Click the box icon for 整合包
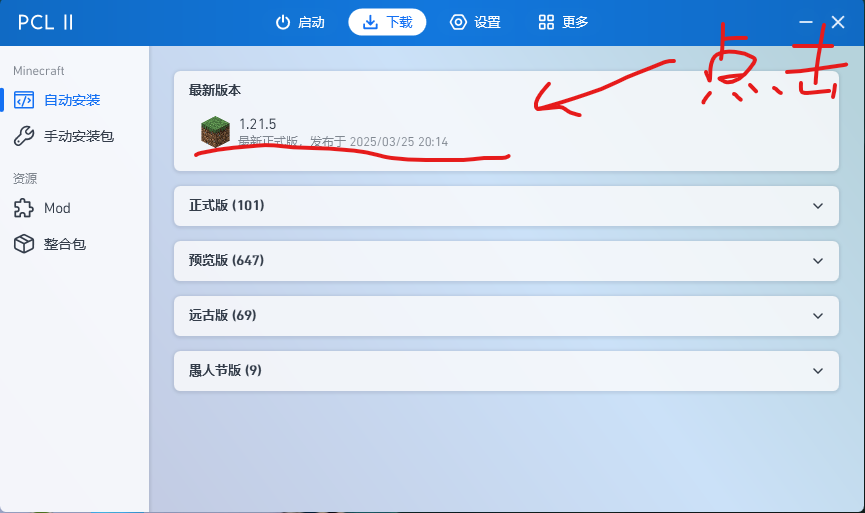This screenshot has height=513, width=865. [24, 244]
